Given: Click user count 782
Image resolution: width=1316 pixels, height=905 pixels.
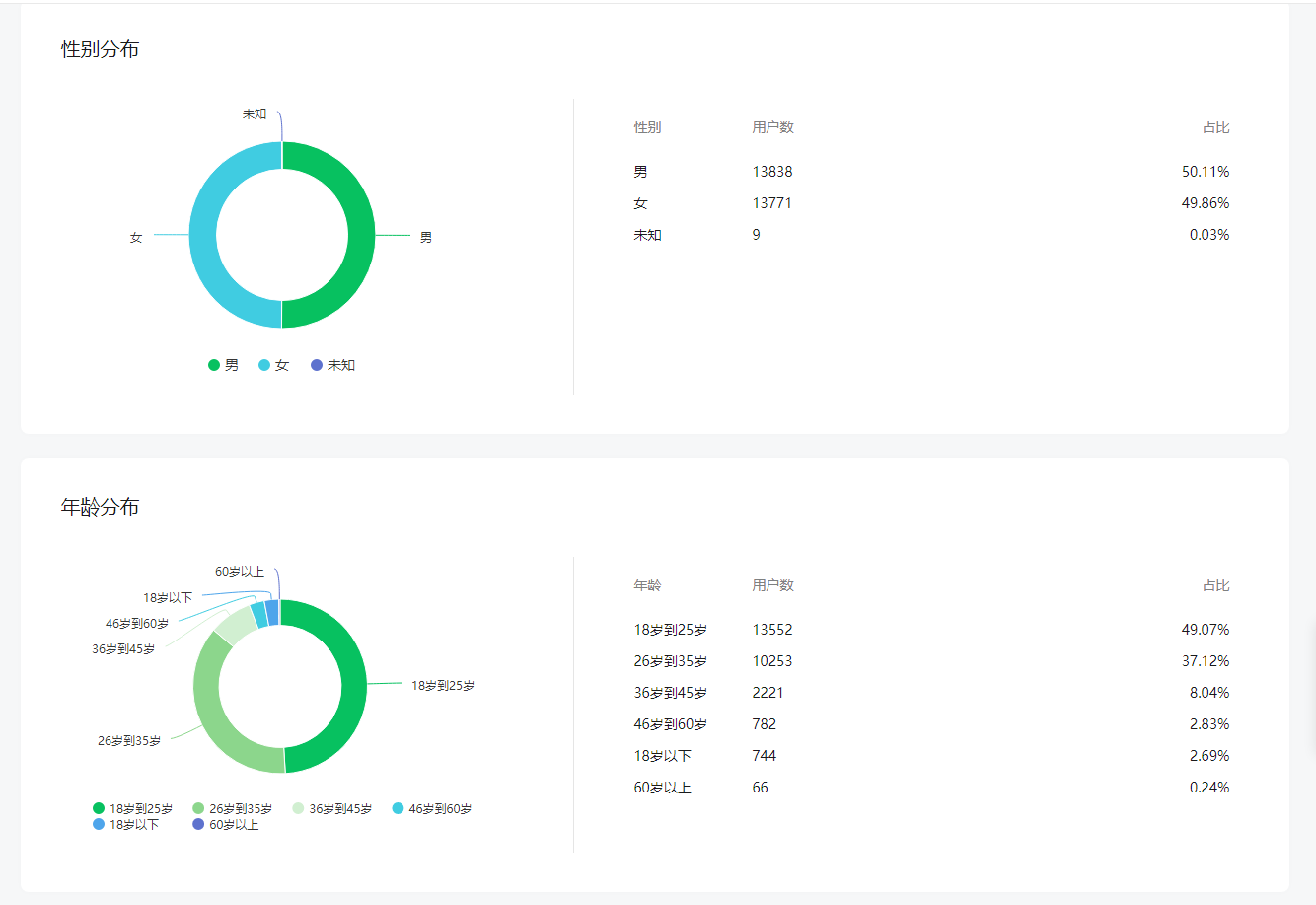Looking at the screenshot, I should (x=764, y=724).
